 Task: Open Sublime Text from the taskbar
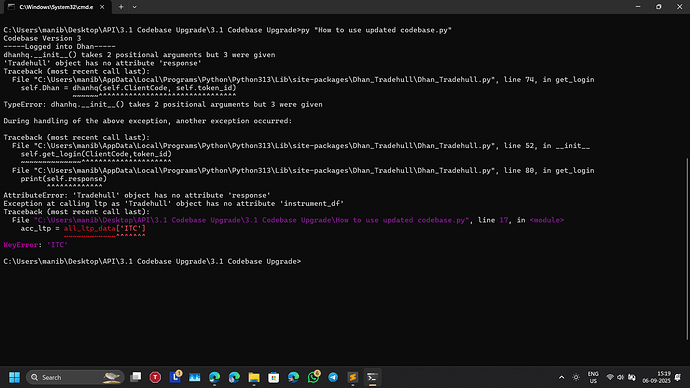pyautogui.click(x=352, y=377)
